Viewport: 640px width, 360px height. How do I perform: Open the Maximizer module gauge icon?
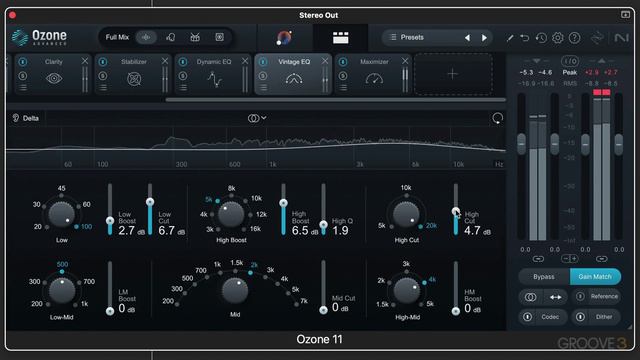coord(374,78)
